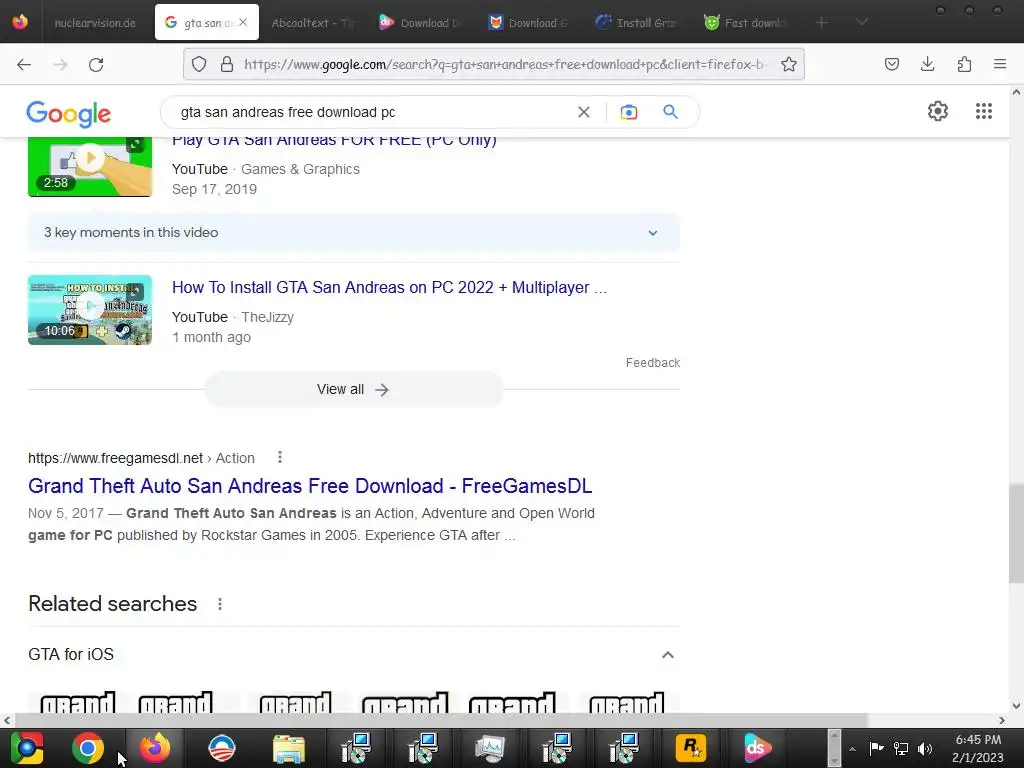
Task: Open the Google apps grid
Action: (984, 111)
